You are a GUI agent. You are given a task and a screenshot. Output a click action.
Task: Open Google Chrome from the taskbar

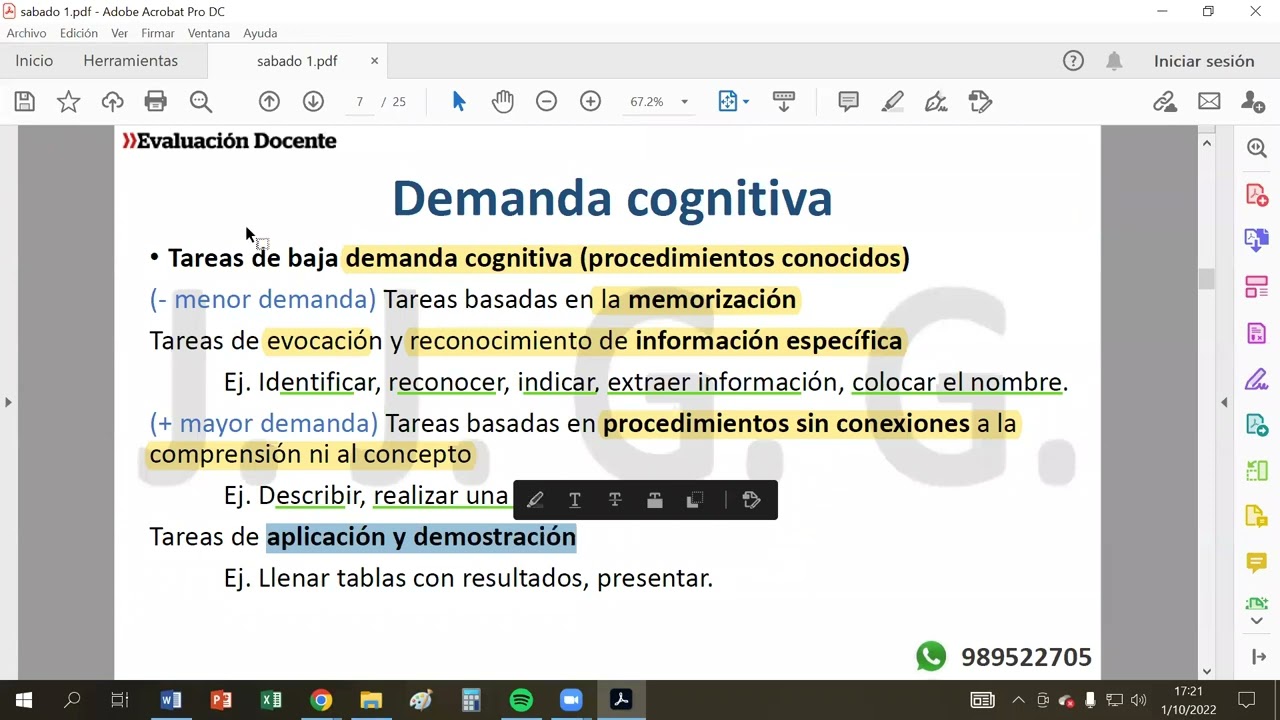[x=321, y=700]
